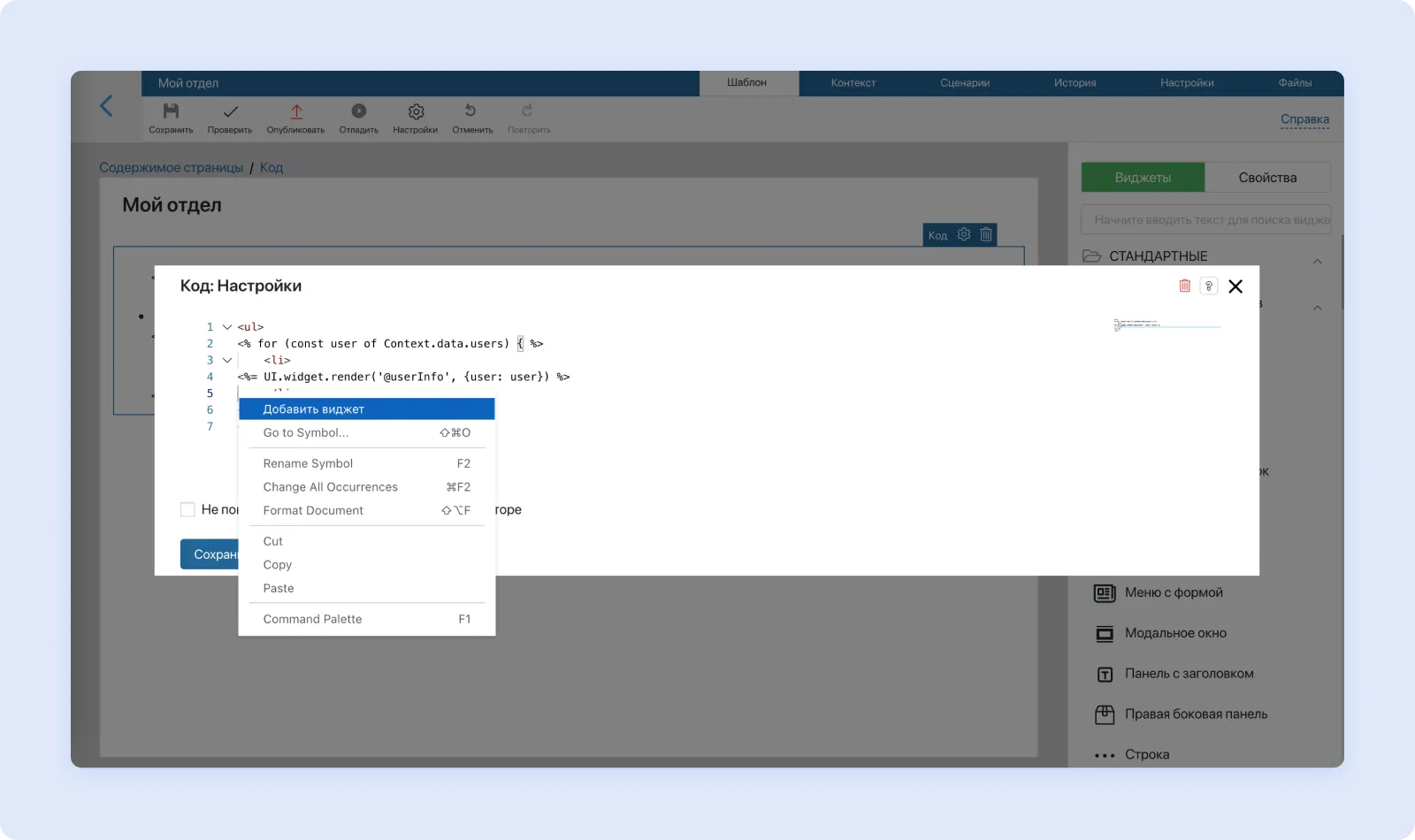Click the red trash icon in dialog
Image resolution: width=1415 pixels, height=840 pixels.
(x=1184, y=286)
